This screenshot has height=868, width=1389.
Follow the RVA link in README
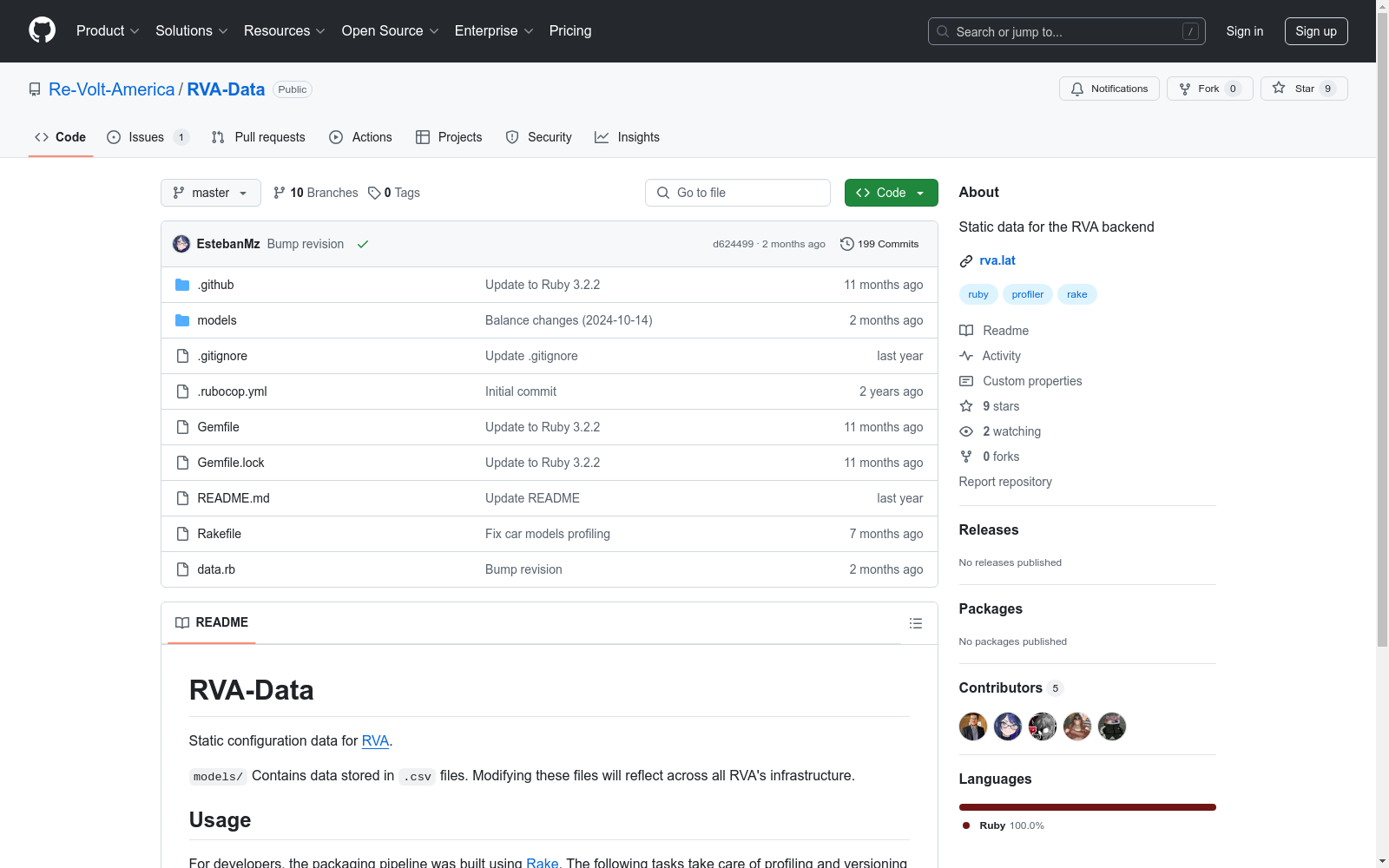coord(375,740)
